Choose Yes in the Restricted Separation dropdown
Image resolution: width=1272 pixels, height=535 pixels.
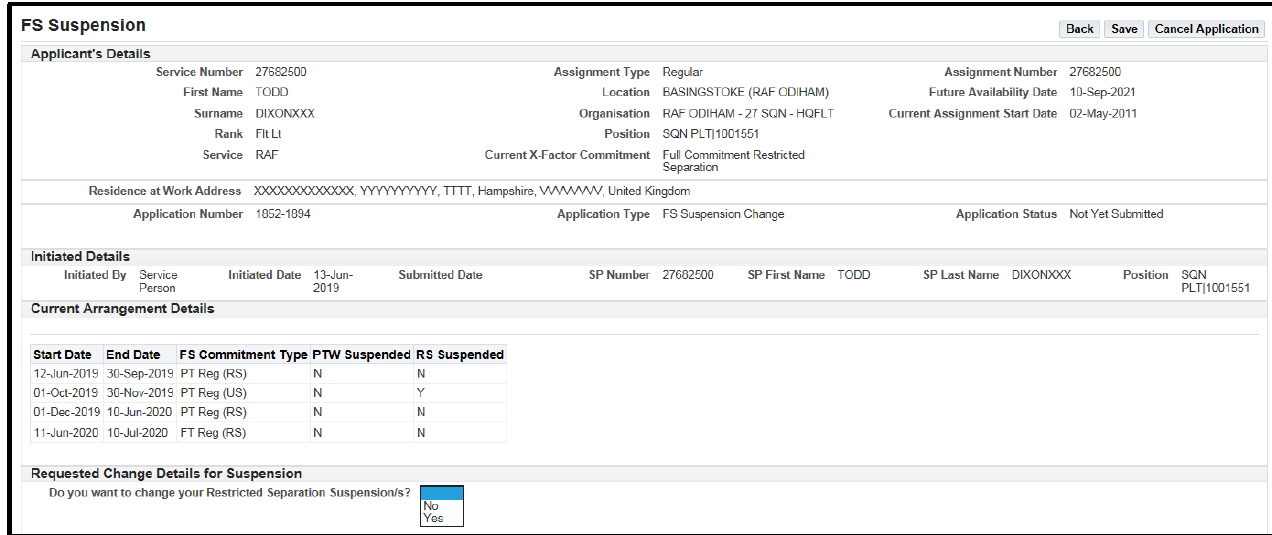coord(433,518)
